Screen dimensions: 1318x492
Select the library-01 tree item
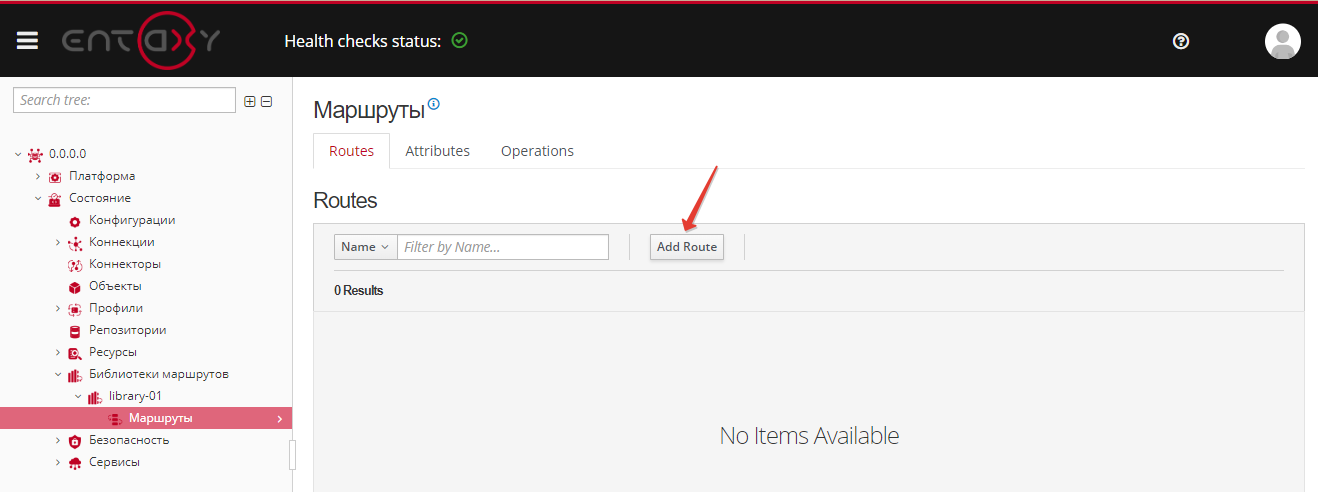(136, 396)
